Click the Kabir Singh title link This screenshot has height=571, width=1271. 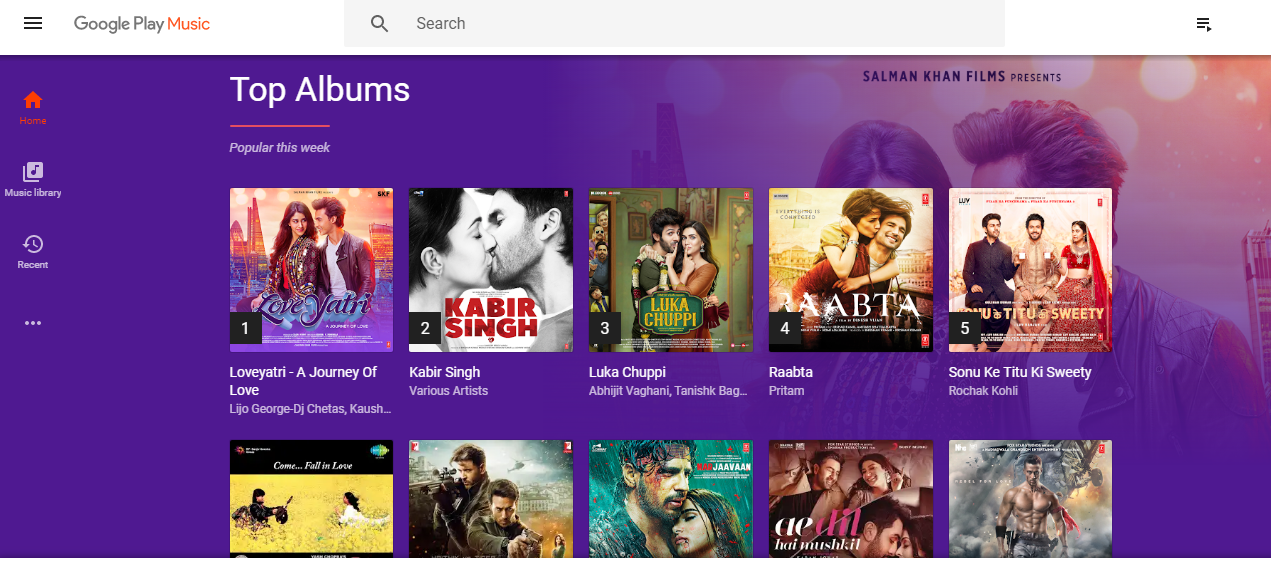point(445,372)
